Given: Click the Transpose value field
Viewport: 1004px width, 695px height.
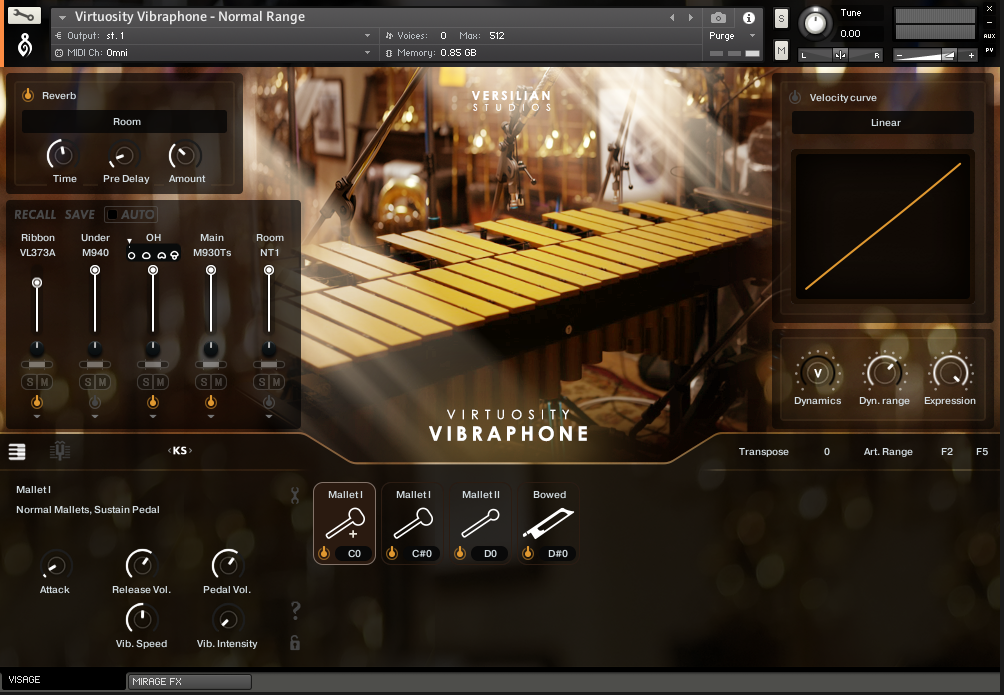Looking at the screenshot, I should pyautogui.click(x=827, y=452).
